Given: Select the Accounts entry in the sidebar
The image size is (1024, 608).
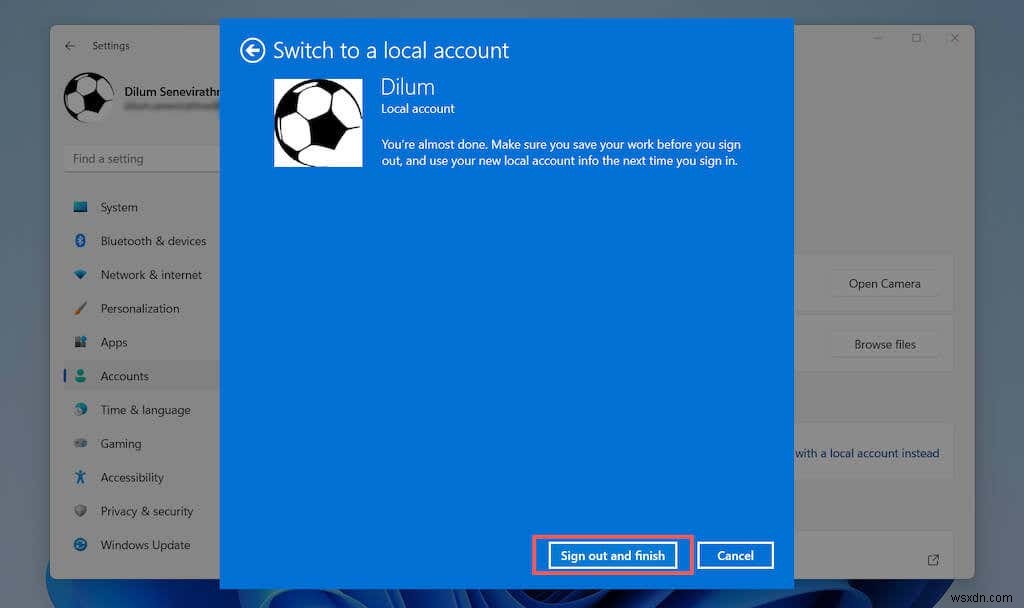Looking at the screenshot, I should pos(124,375).
